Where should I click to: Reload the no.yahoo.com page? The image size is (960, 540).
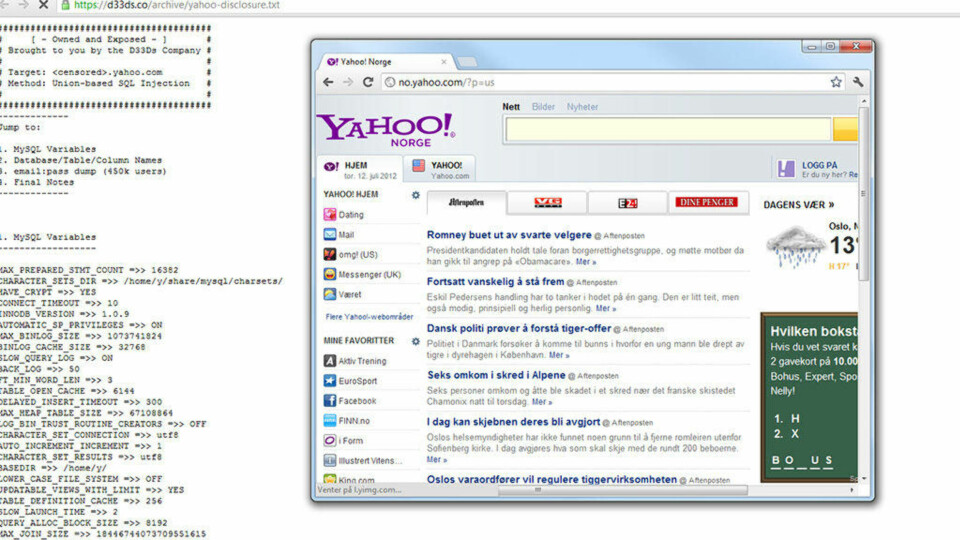pos(368,82)
